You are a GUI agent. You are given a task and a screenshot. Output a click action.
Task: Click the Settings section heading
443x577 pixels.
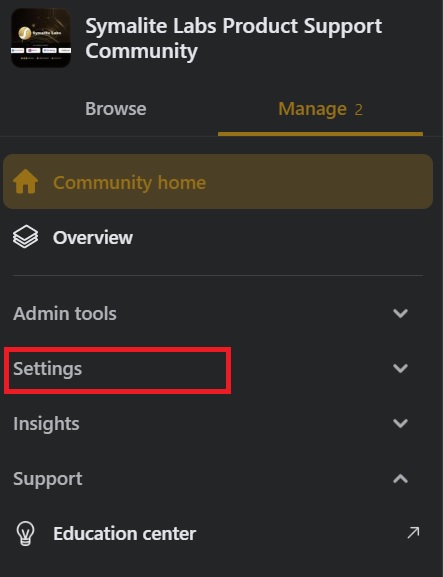tap(47, 369)
